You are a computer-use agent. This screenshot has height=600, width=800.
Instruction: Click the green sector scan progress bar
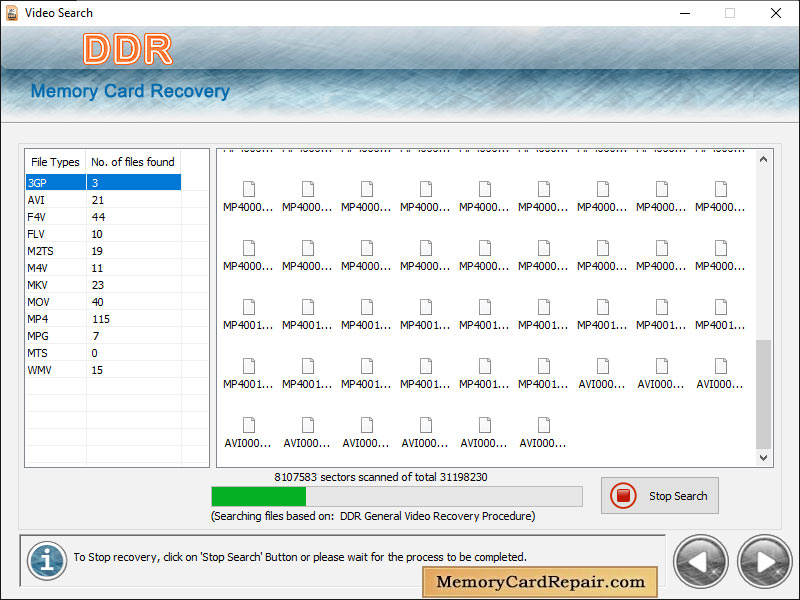click(x=397, y=496)
